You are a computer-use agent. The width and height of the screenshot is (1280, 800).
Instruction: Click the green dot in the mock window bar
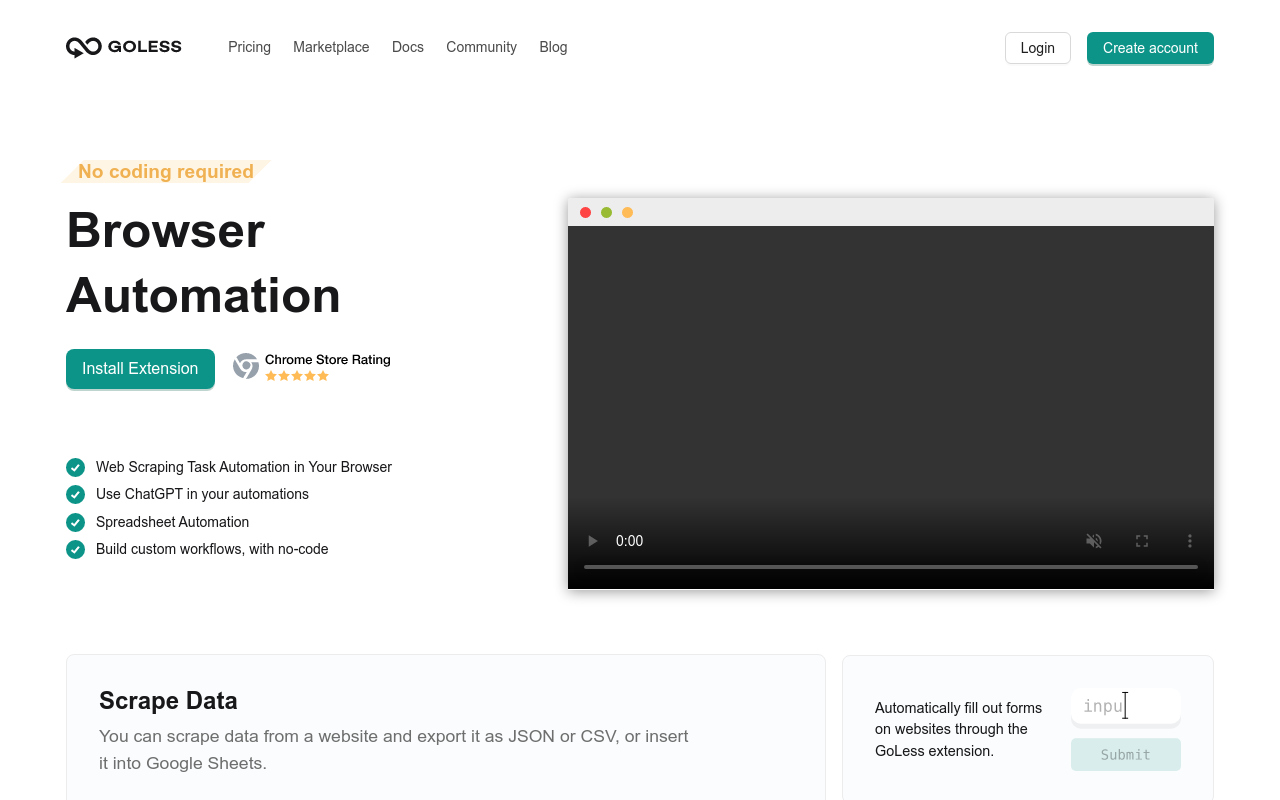click(606, 212)
